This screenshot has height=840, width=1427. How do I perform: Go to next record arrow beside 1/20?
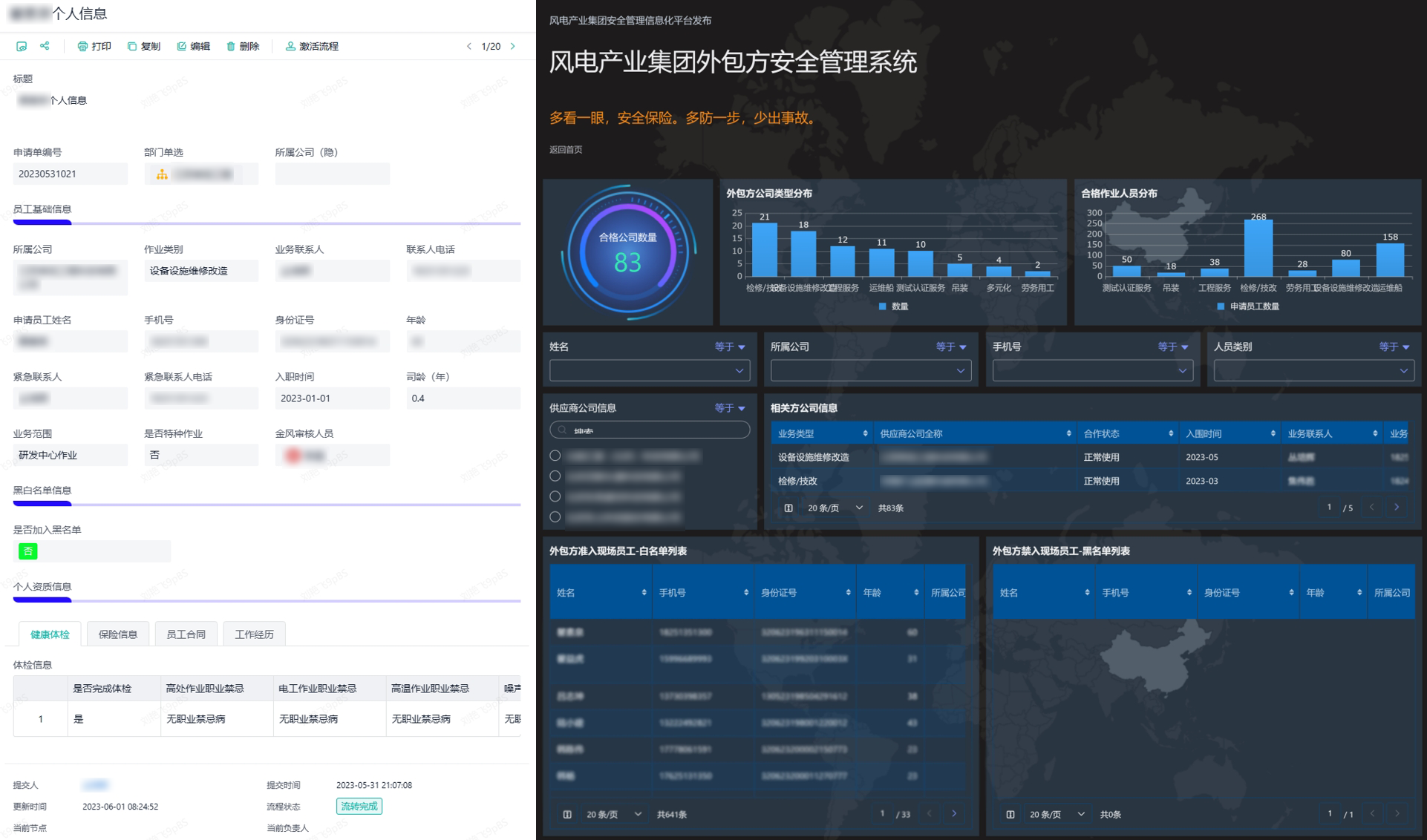click(513, 46)
